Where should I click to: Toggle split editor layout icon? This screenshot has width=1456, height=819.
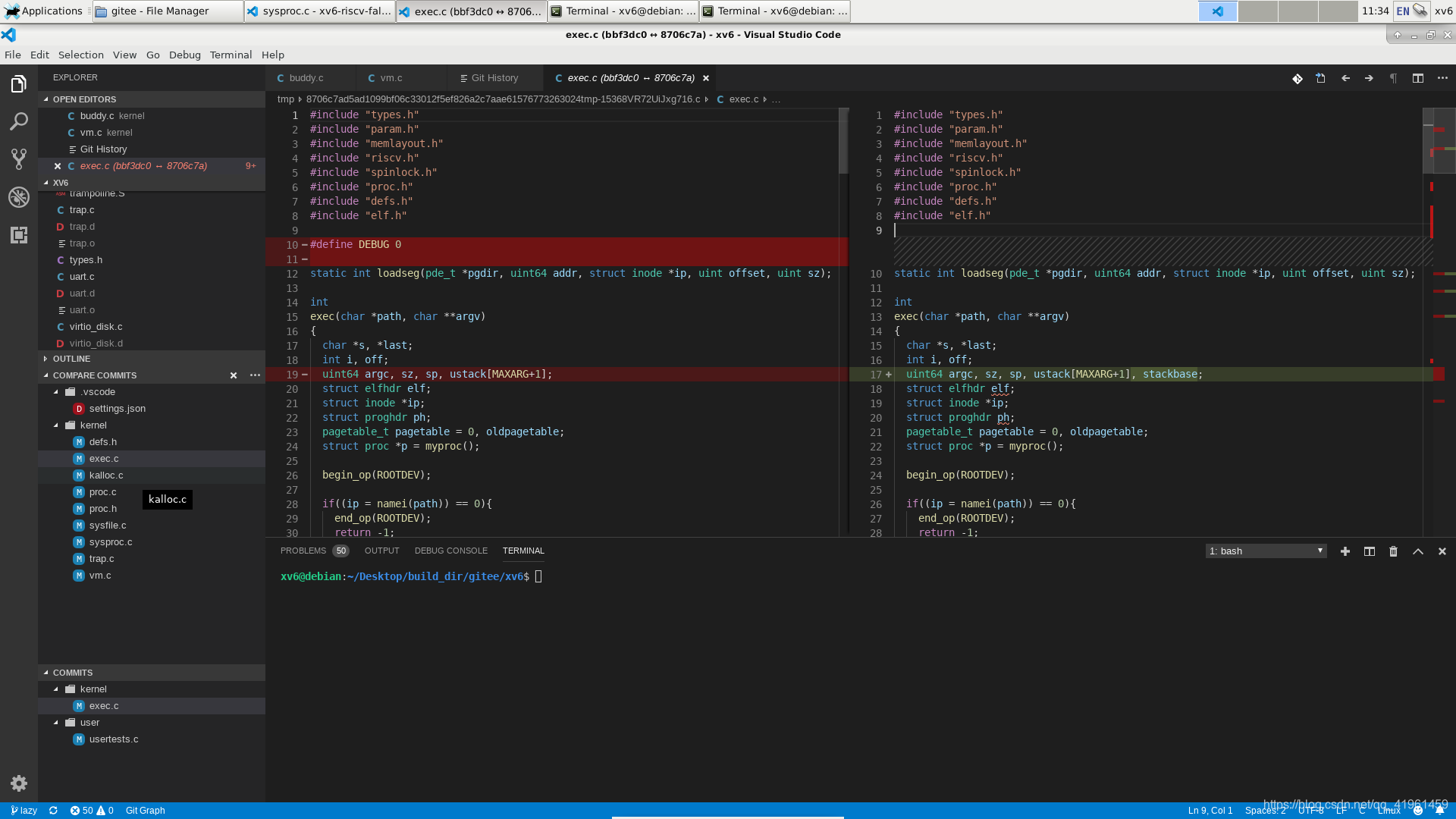pyautogui.click(x=1417, y=78)
